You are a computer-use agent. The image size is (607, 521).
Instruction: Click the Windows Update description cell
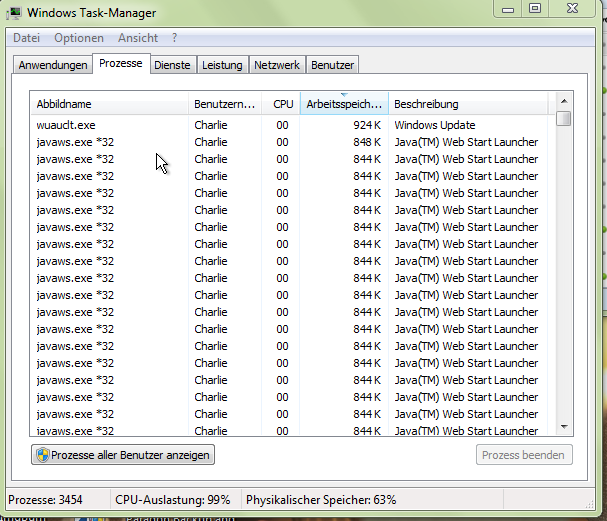coord(435,125)
